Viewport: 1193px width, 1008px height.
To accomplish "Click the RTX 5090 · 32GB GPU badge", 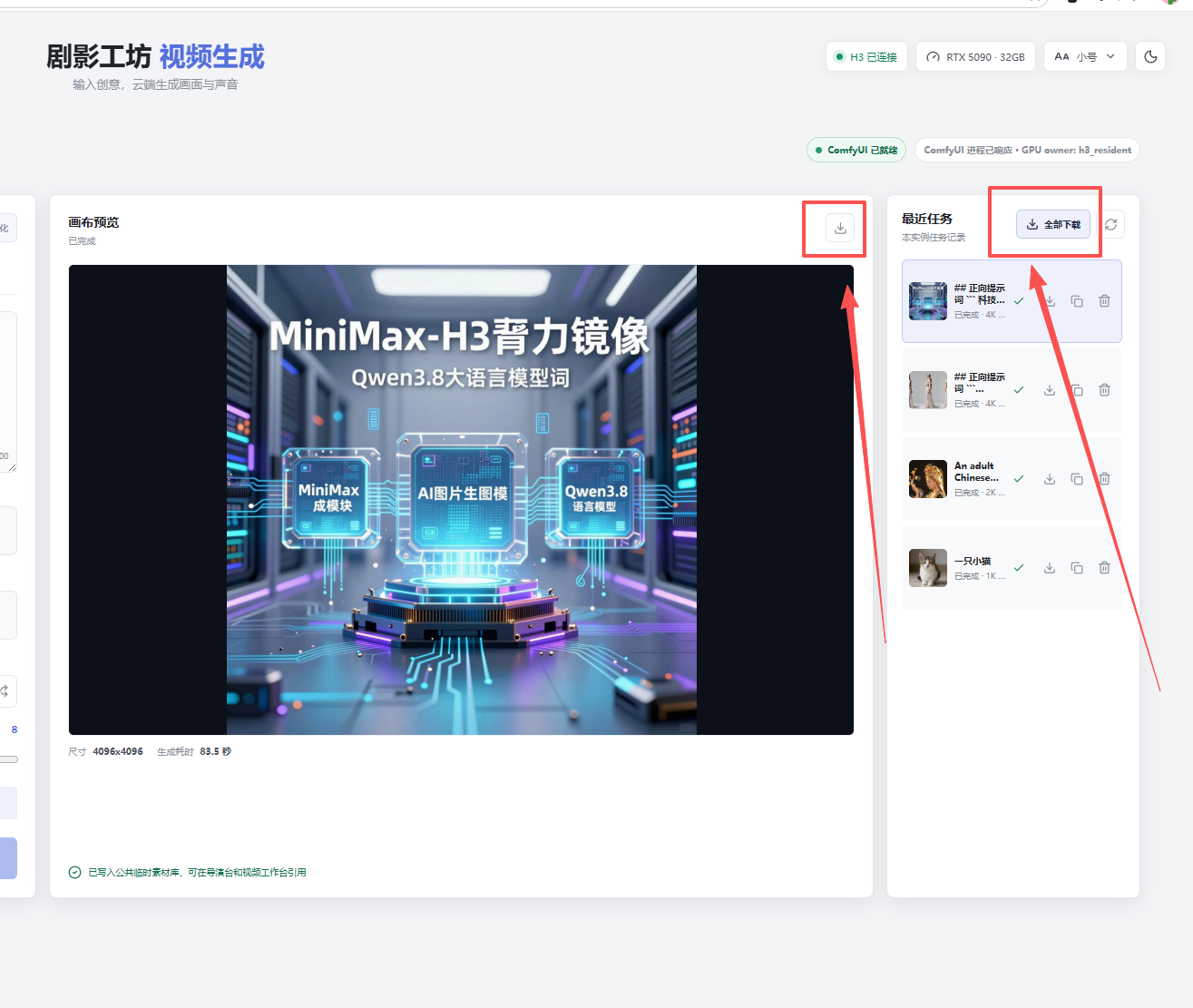I will [975, 56].
